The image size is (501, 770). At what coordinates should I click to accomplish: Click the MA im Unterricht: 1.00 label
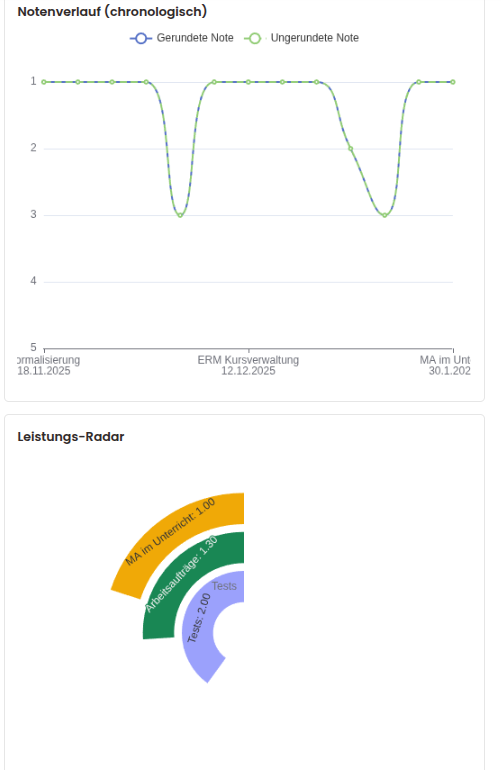pos(170,532)
